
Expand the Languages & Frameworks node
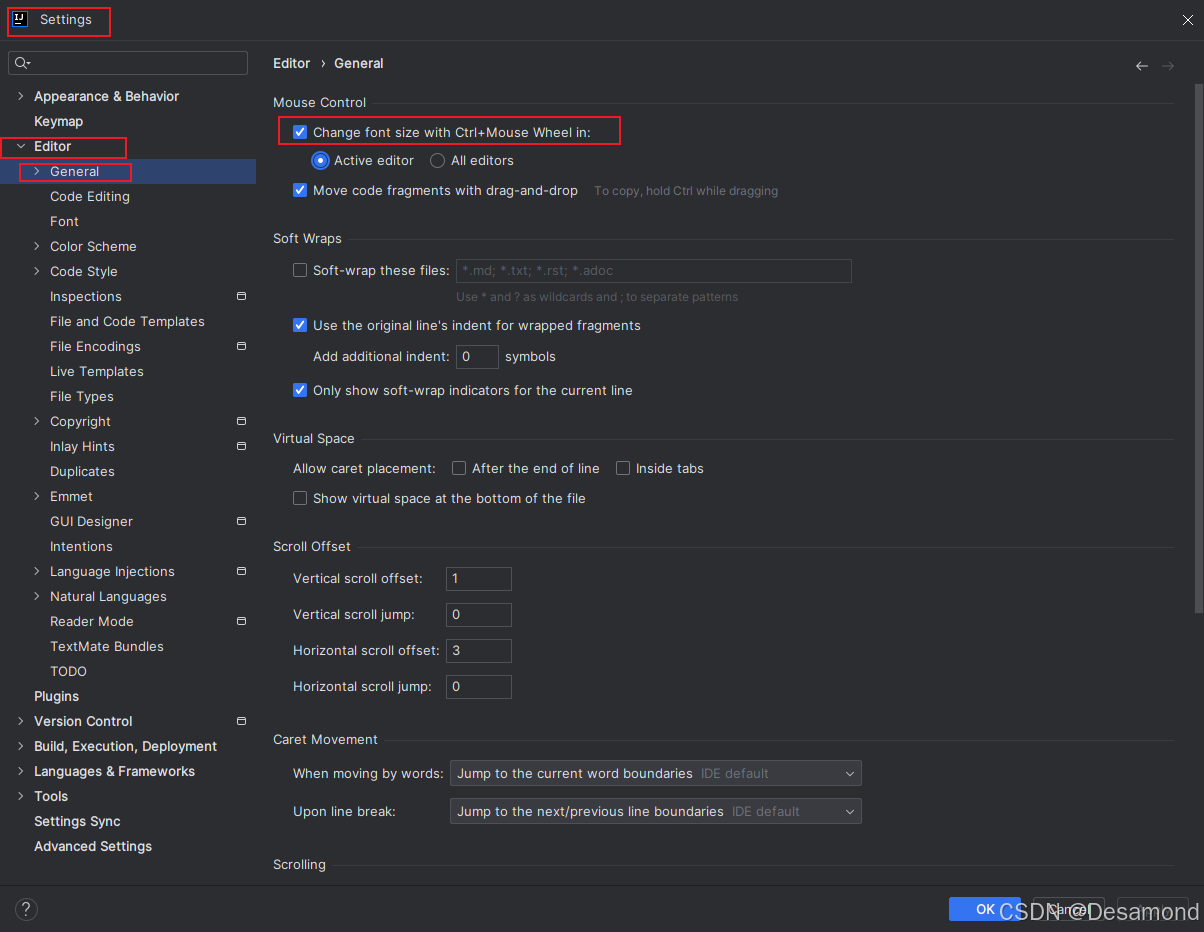20,771
